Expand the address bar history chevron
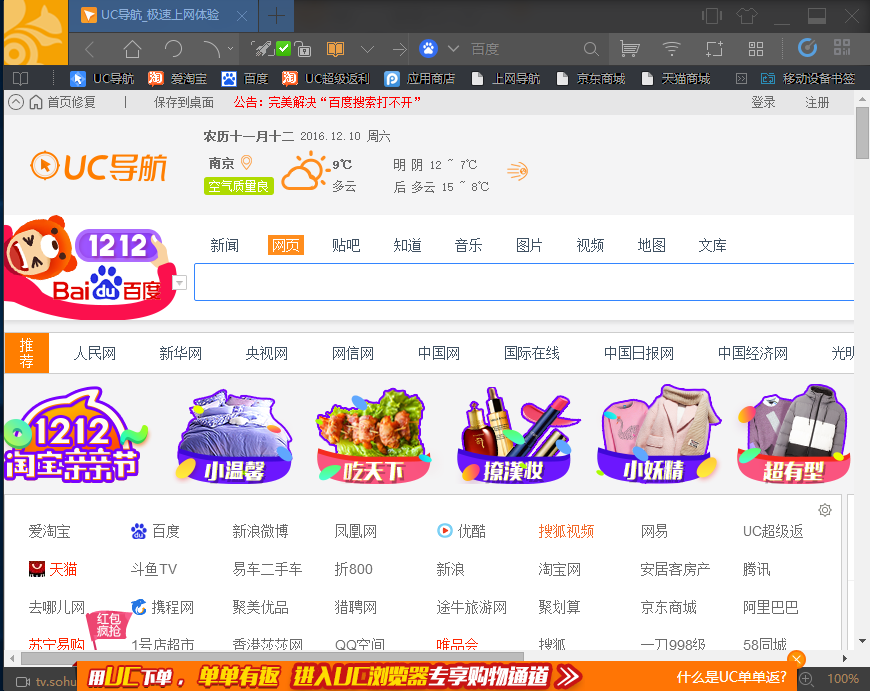This screenshot has width=870, height=691. coord(367,49)
